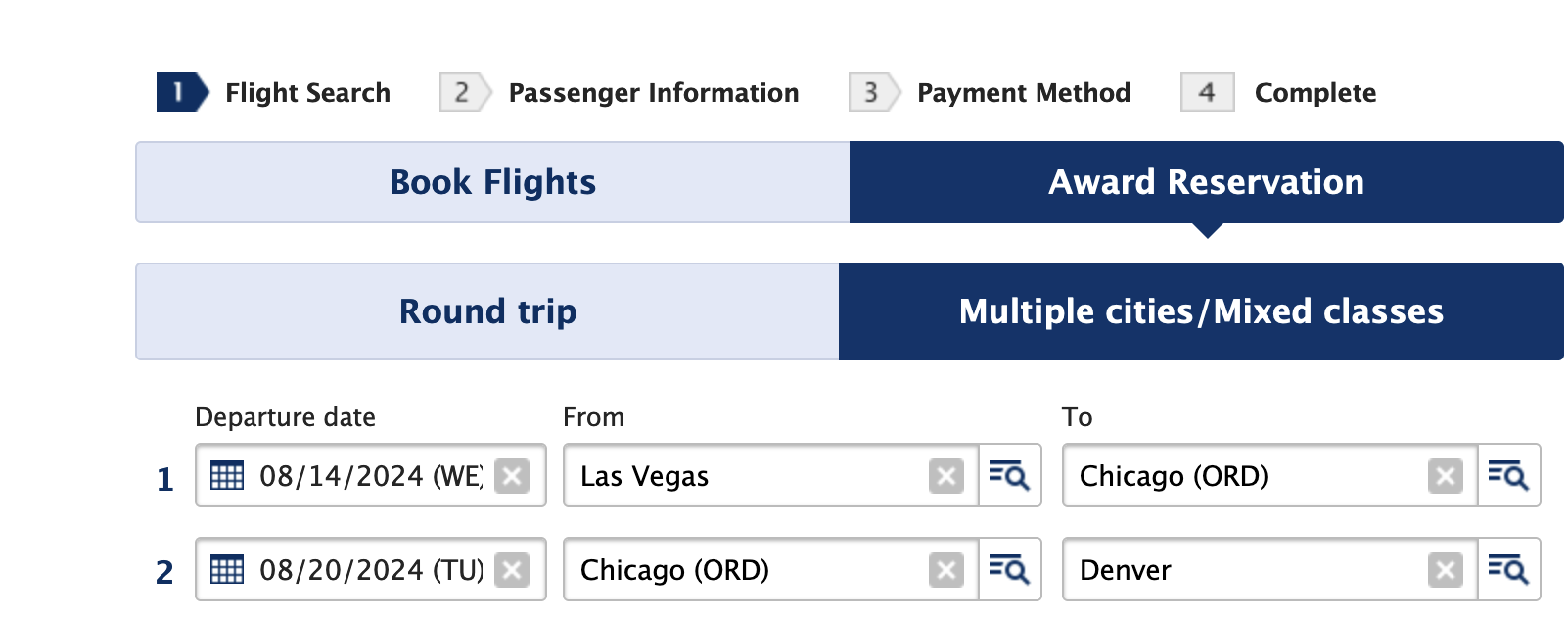Open airport search for second-row Chicago origin
Screen dimensions: 1568x621
1009,569
